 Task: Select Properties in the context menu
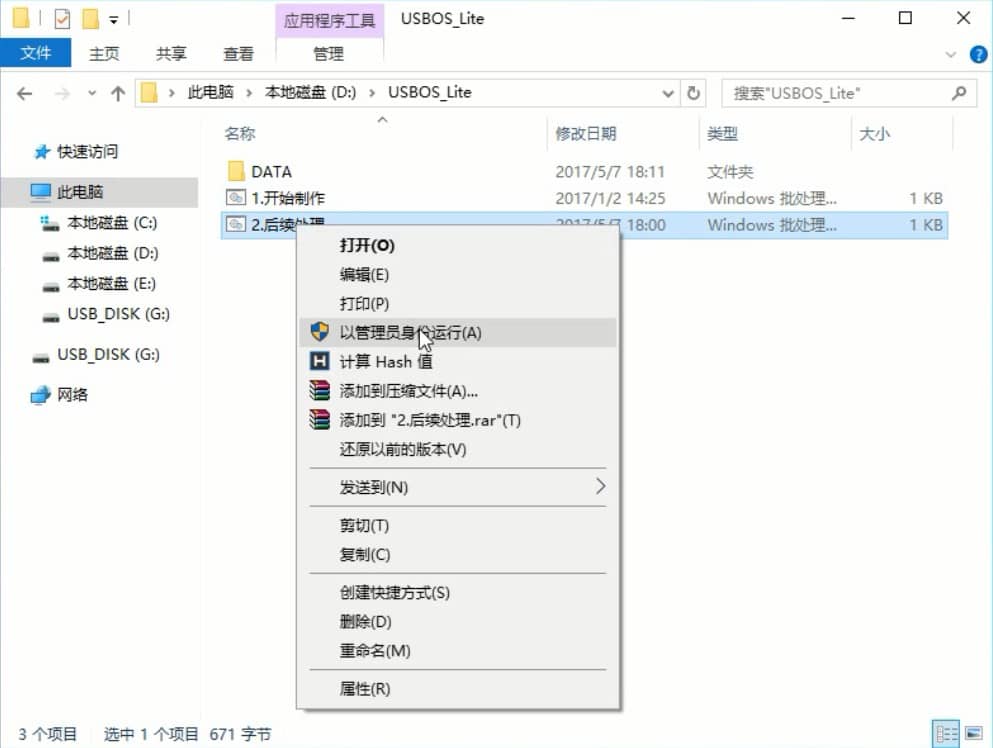(365, 689)
